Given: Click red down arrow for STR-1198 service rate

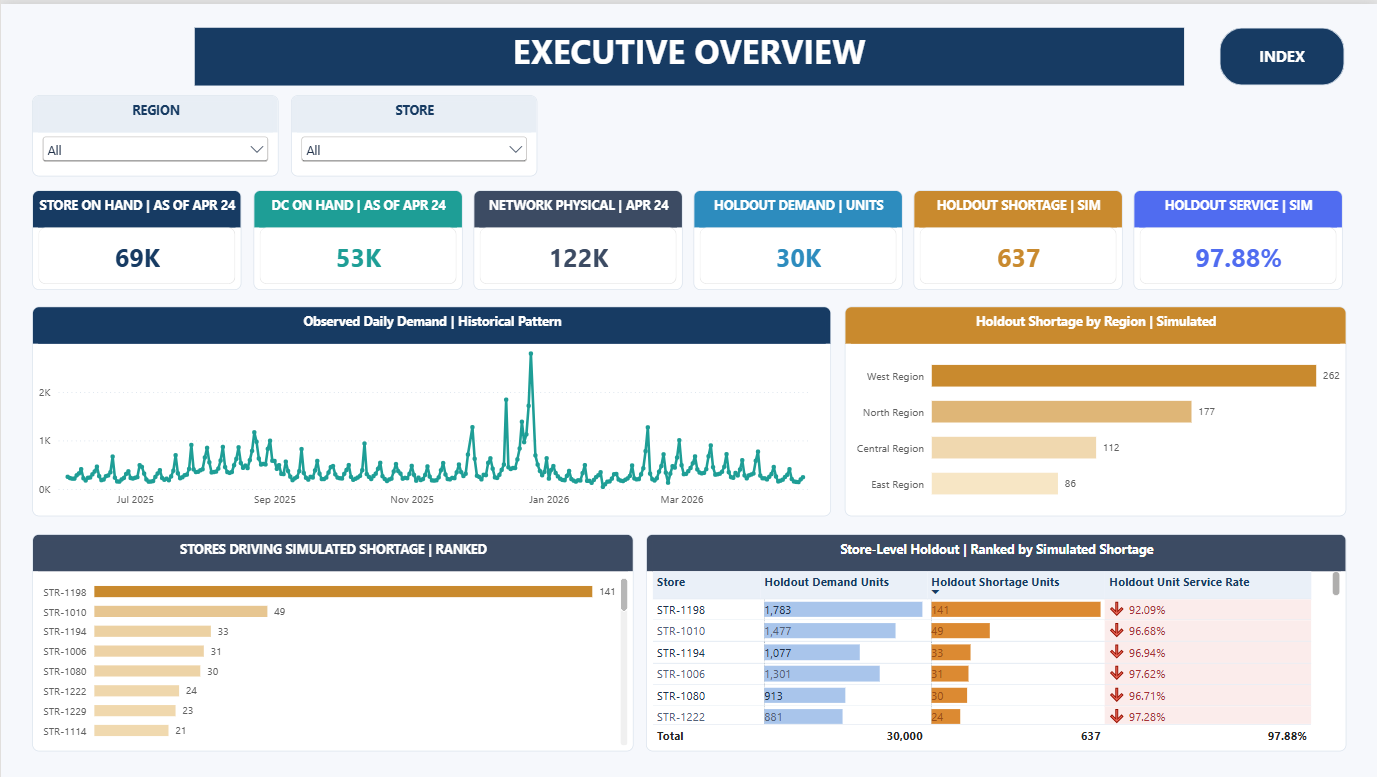Looking at the screenshot, I should coord(1118,609).
